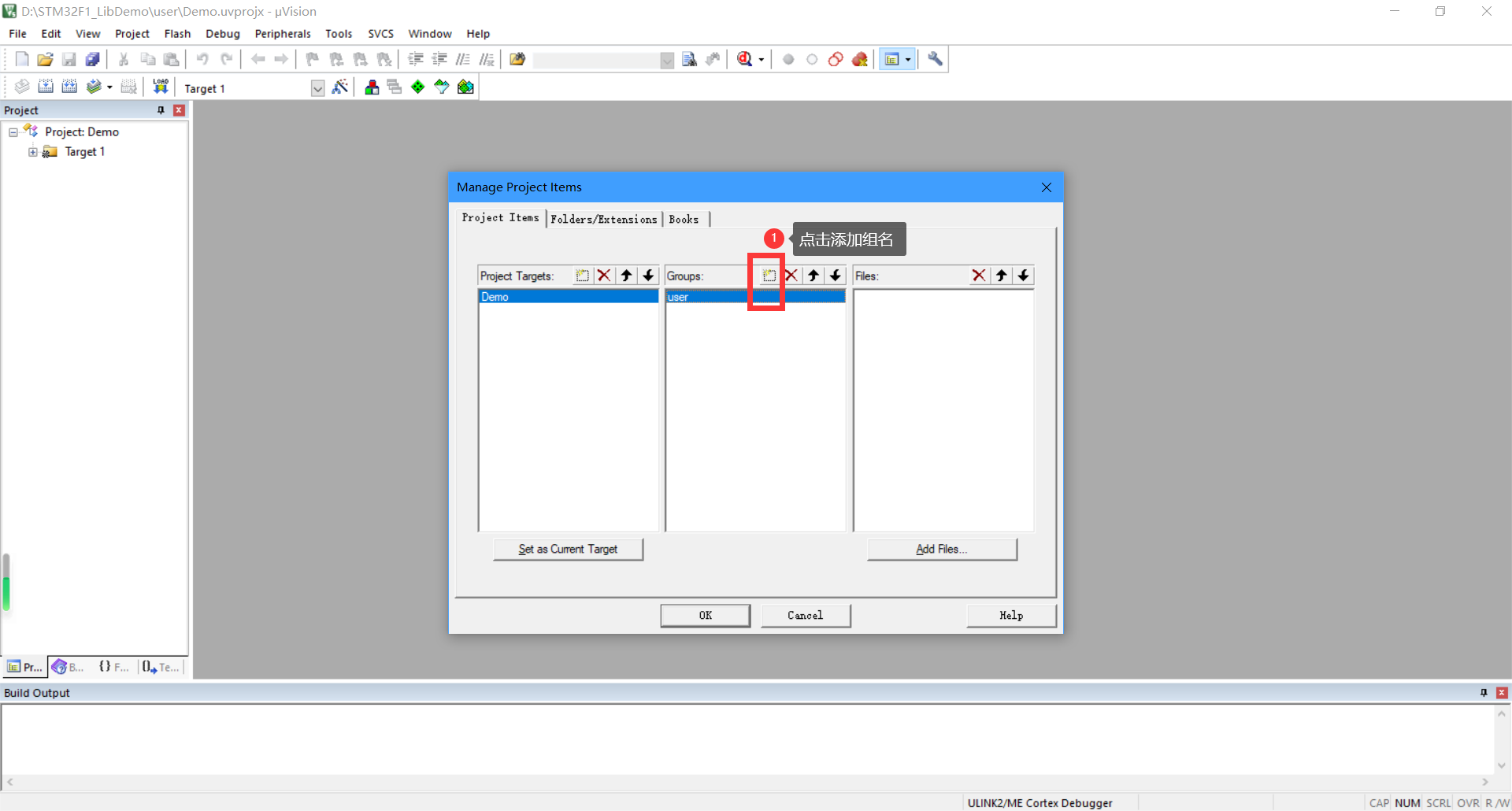Image resolution: width=1512 pixels, height=811 pixels.
Task: Confirm dialog with OK button
Action: [x=705, y=615]
